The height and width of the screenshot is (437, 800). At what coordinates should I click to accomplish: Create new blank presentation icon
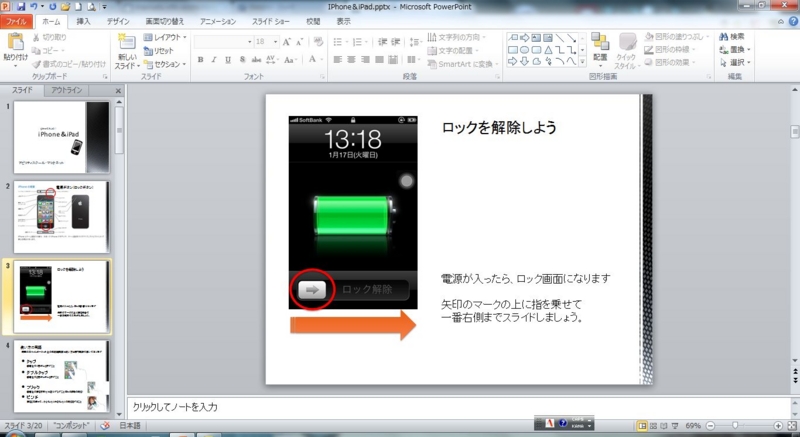[x=79, y=7]
